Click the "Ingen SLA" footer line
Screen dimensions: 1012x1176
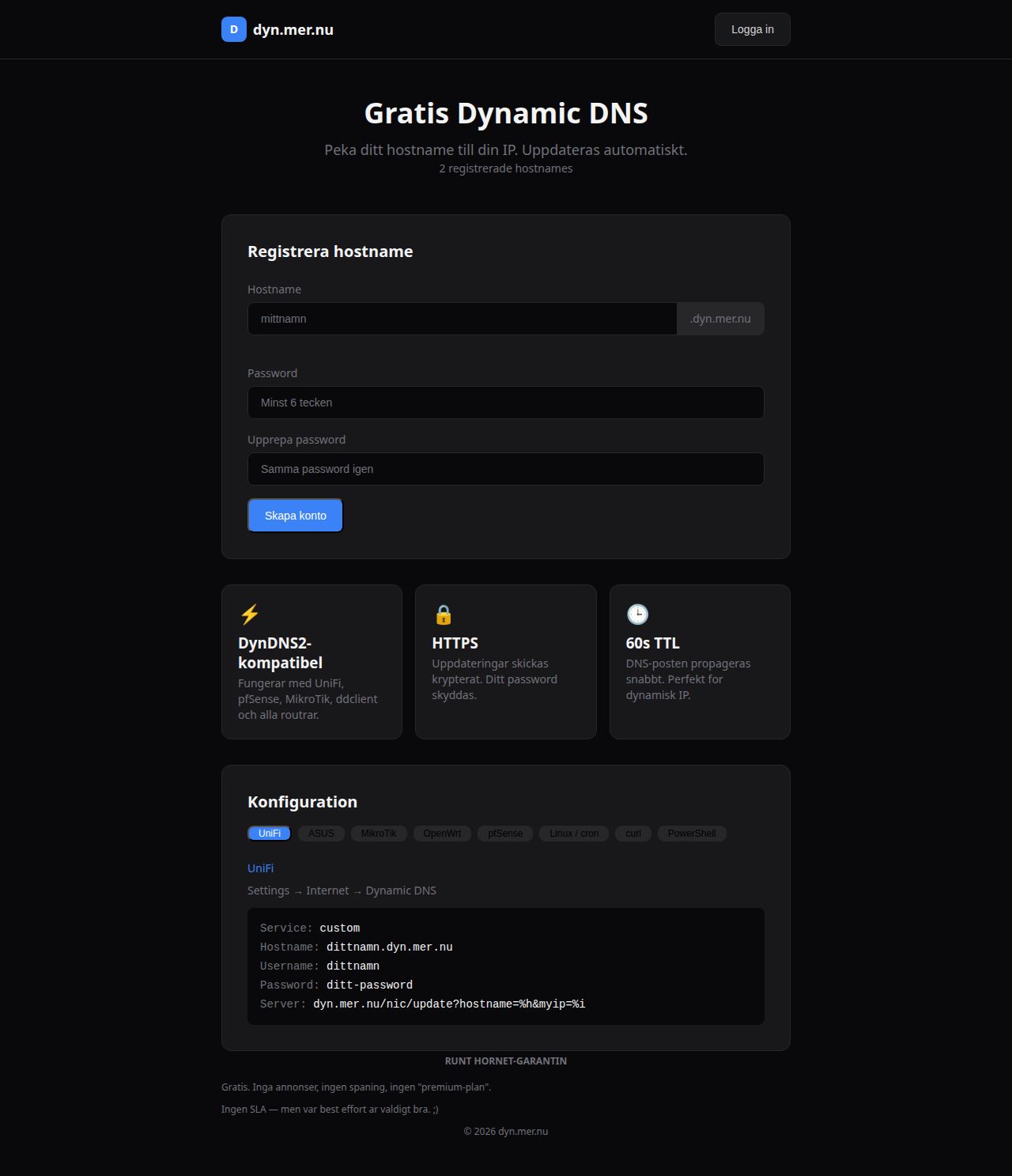330,1110
